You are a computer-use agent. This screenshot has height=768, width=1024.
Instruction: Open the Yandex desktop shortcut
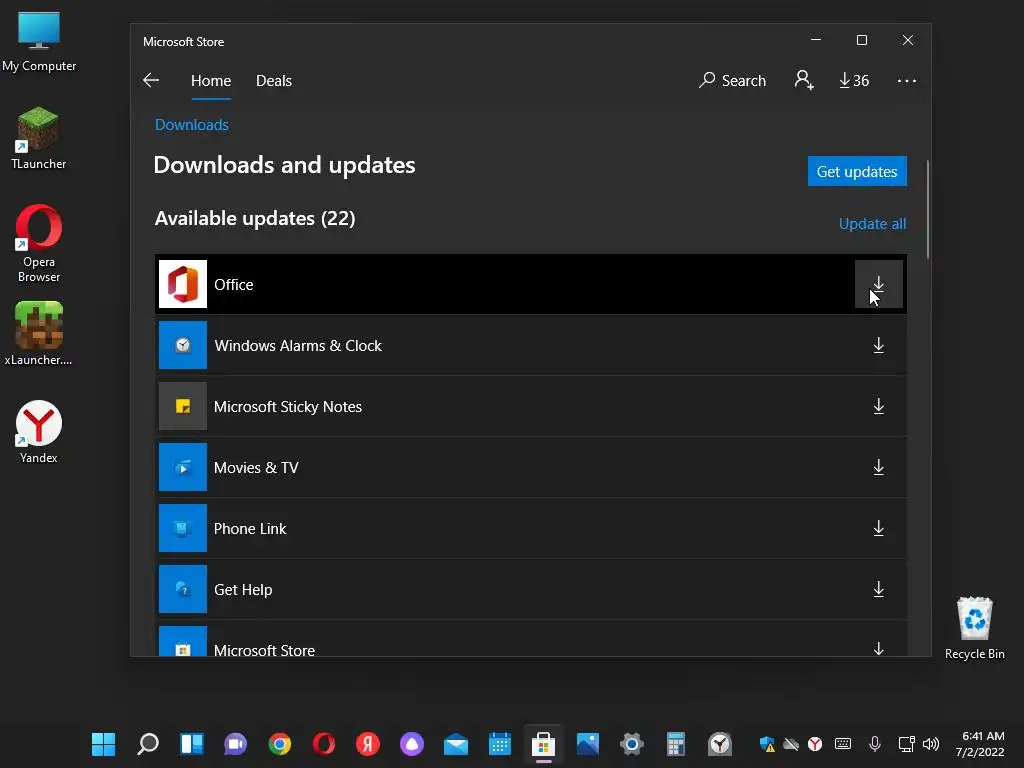pos(39,432)
